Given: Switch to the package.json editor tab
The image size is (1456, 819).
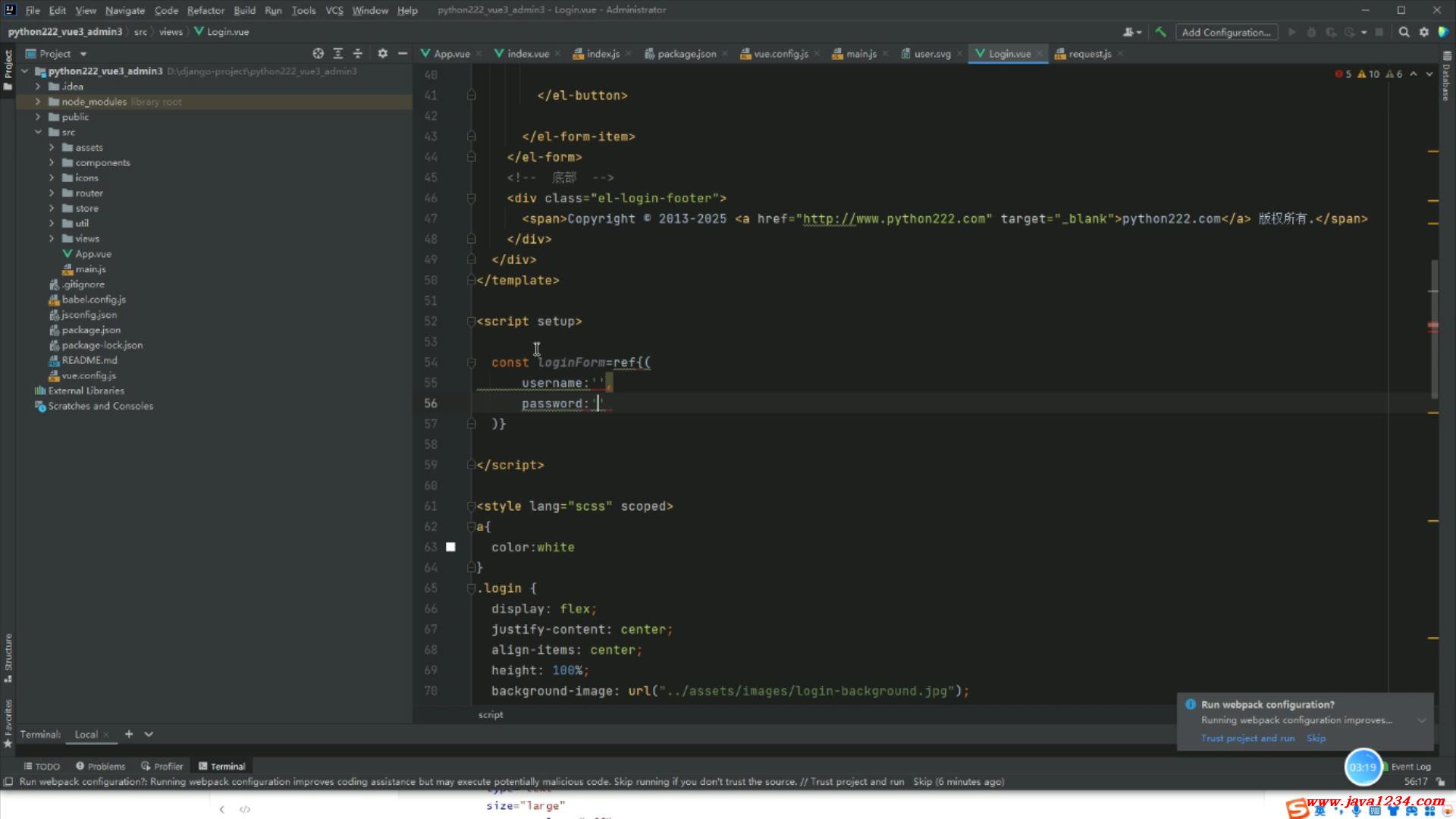Looking at the screenshot, I should pos(686,54).
